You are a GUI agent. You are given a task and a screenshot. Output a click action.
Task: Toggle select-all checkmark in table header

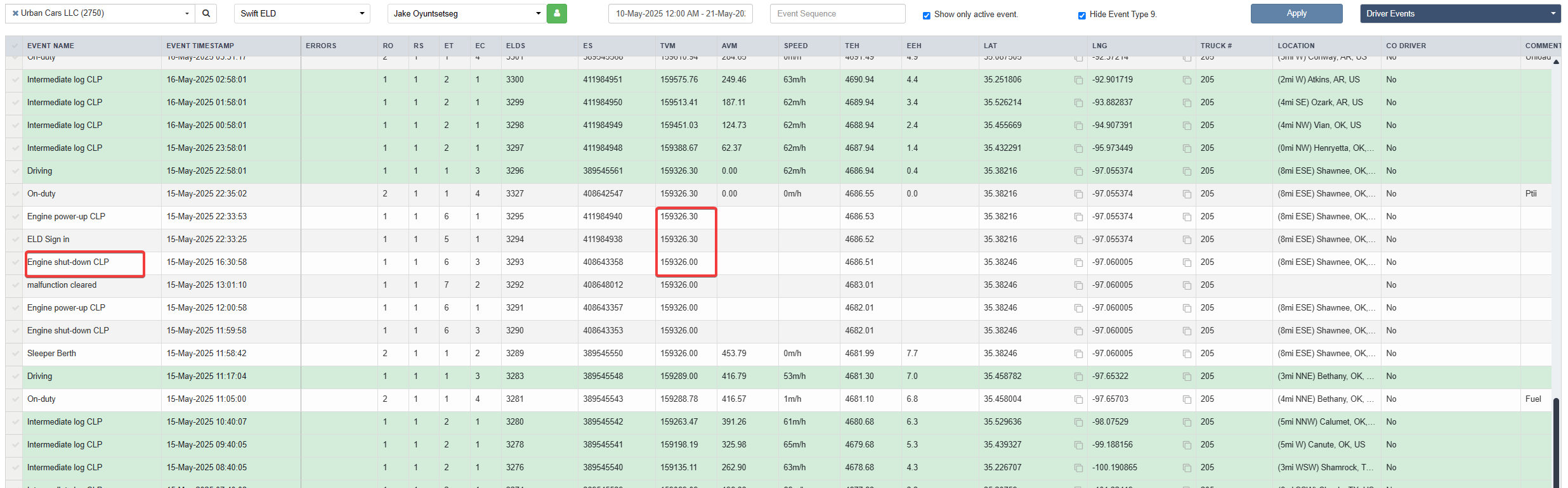(x=15, y=46)
